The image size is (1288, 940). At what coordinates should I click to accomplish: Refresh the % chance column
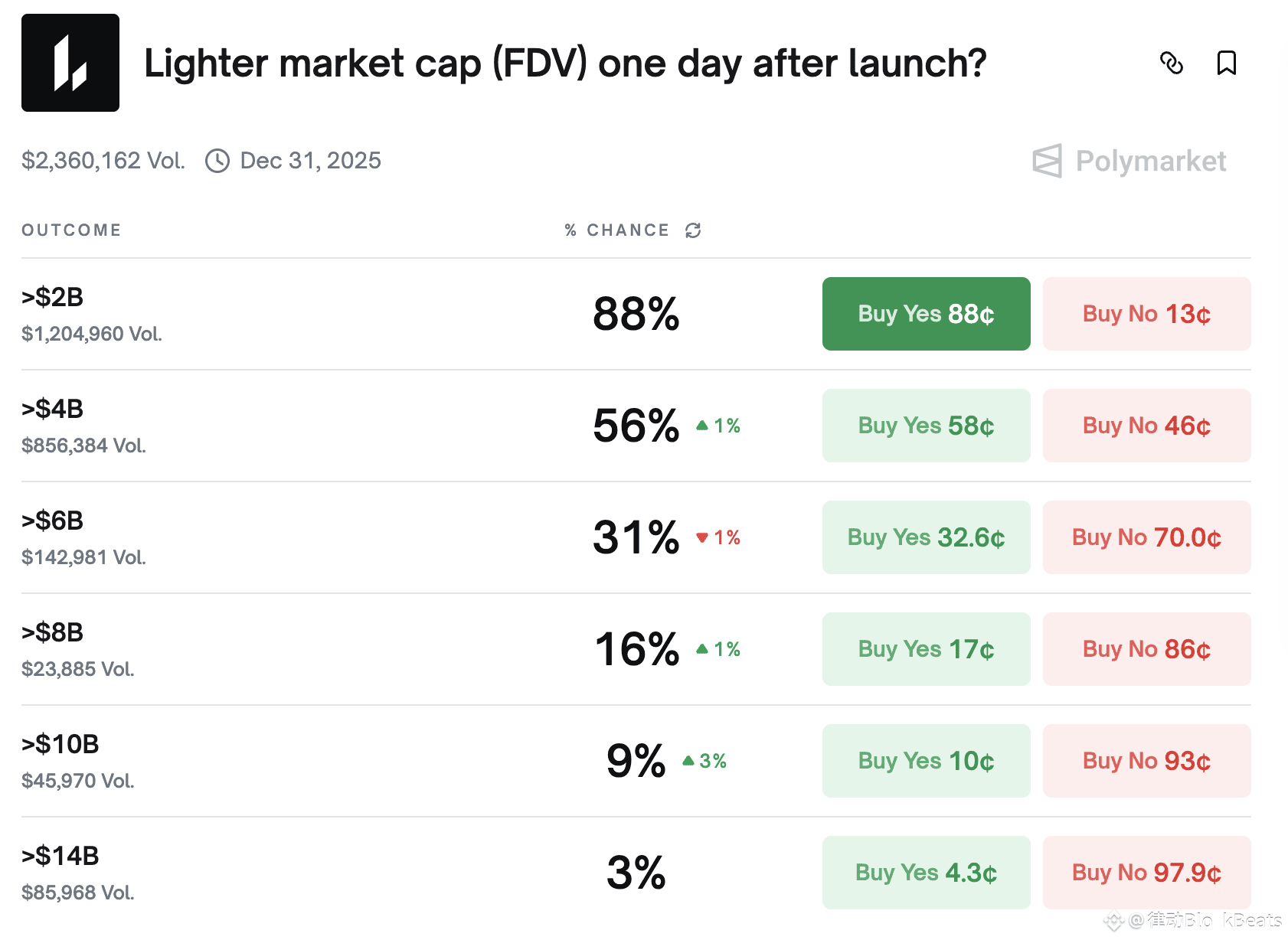click(x=693, y=230)
